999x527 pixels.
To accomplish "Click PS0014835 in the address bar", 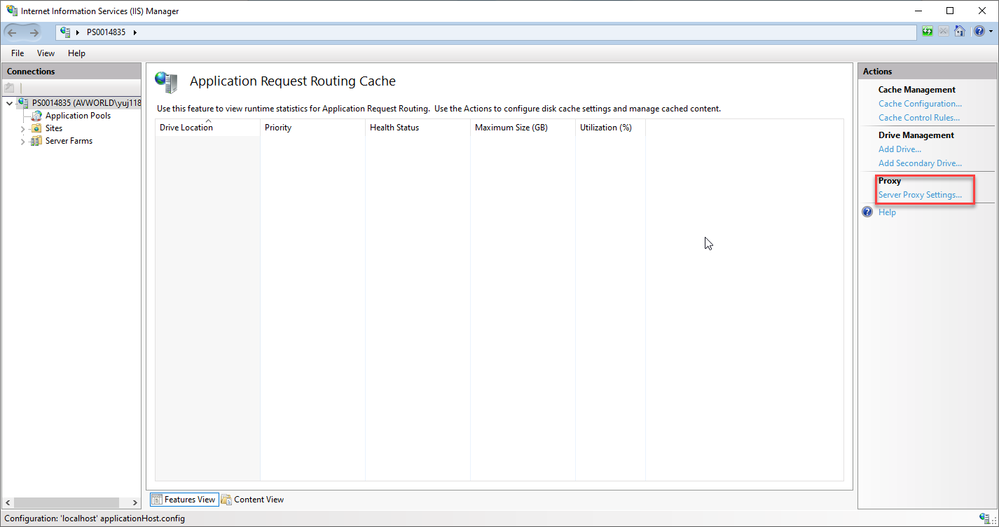I will (x=106, y=32).
